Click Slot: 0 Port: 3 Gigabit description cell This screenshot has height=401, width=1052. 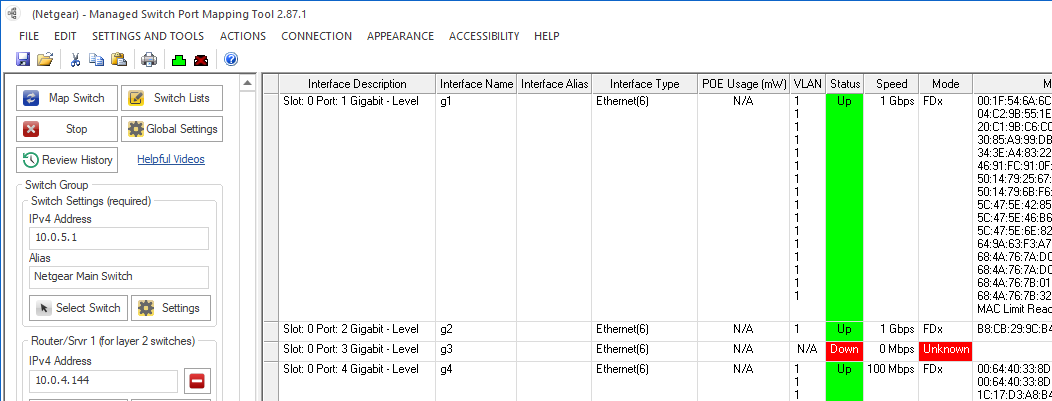coord(357,351)
